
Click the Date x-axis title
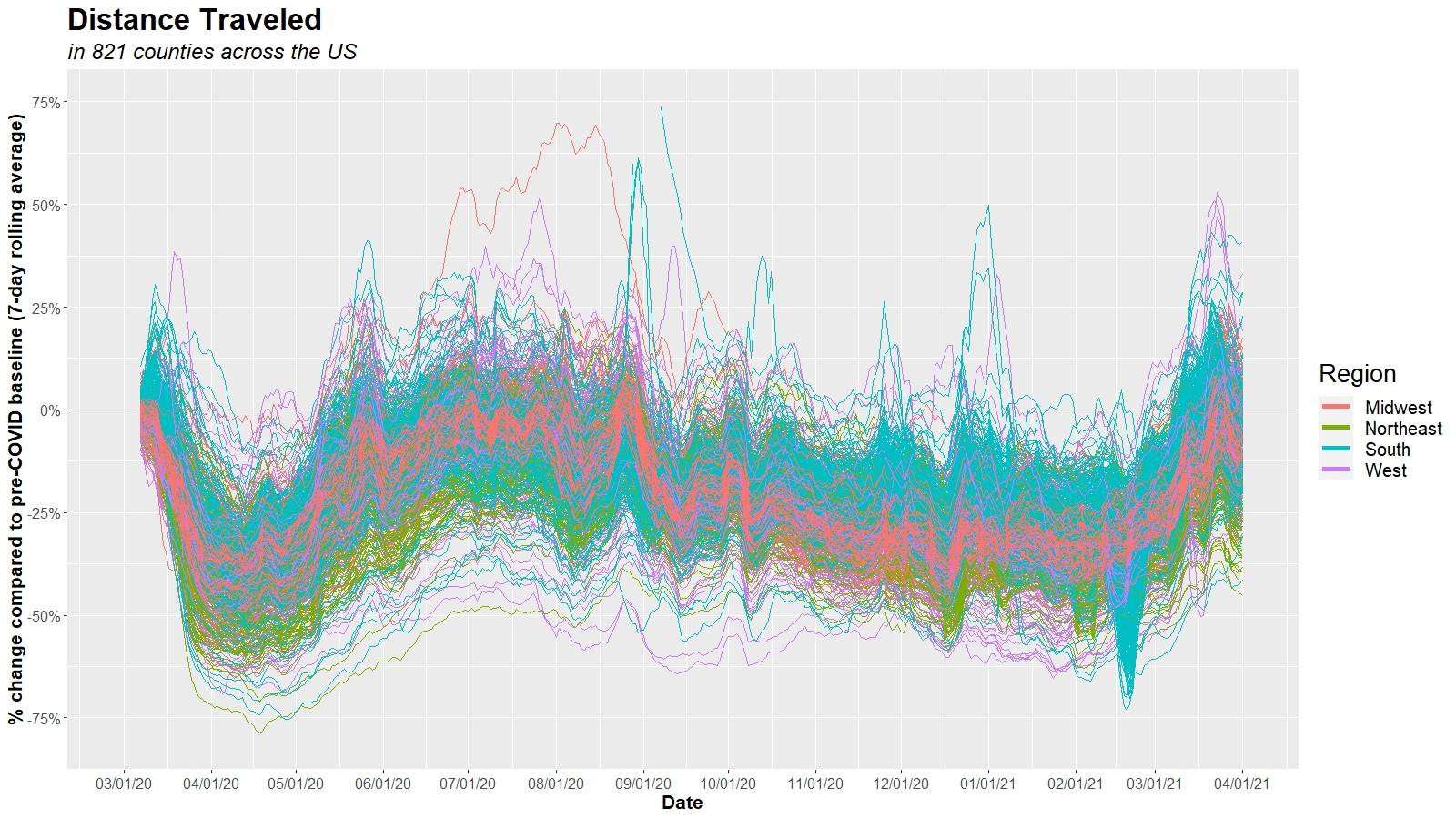click(682, 803)
